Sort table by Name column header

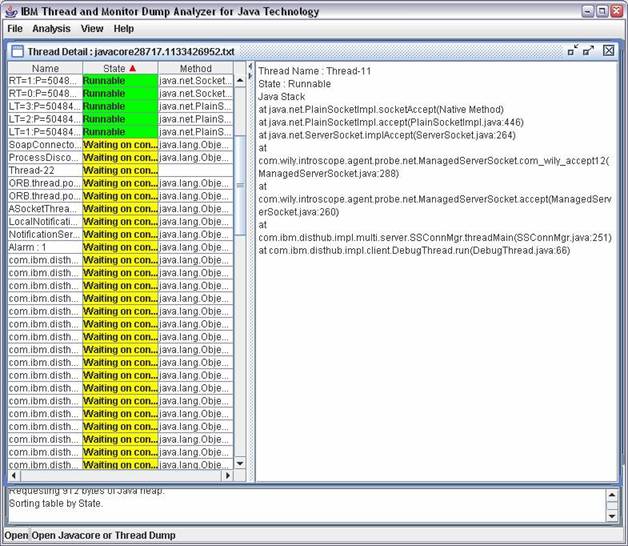point(45,69)
